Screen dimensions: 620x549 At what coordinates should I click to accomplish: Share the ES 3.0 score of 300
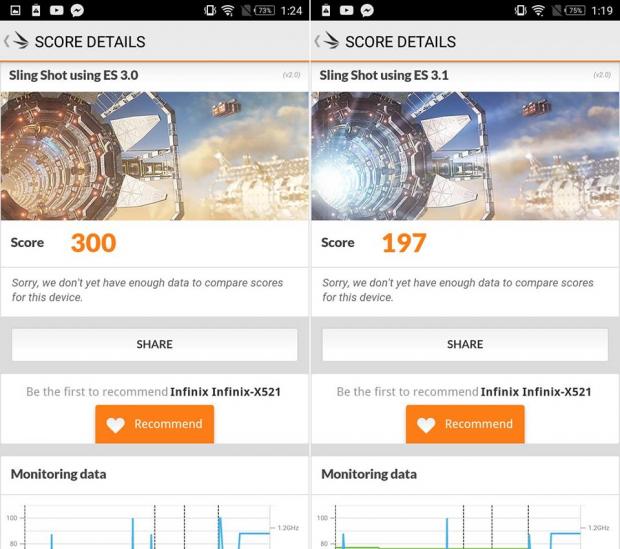pyautogui.click(x=154, y=344)
